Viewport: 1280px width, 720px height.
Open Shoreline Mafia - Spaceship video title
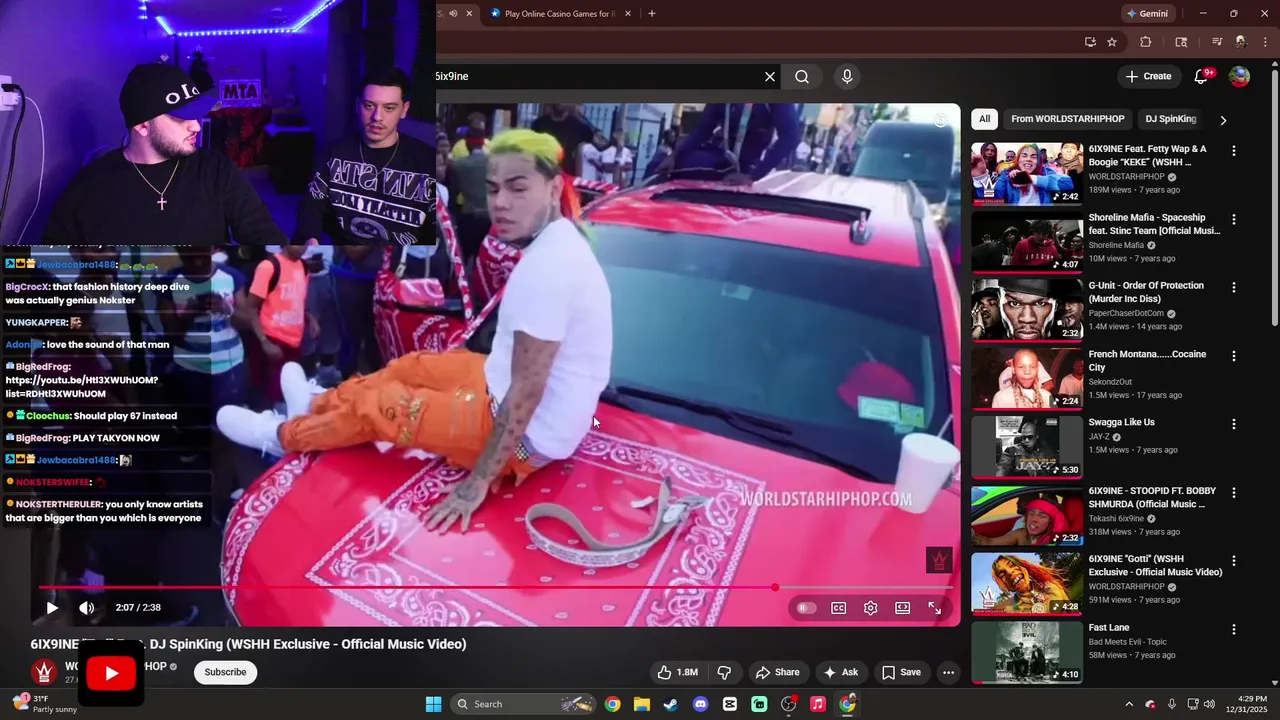[1154, 224]
